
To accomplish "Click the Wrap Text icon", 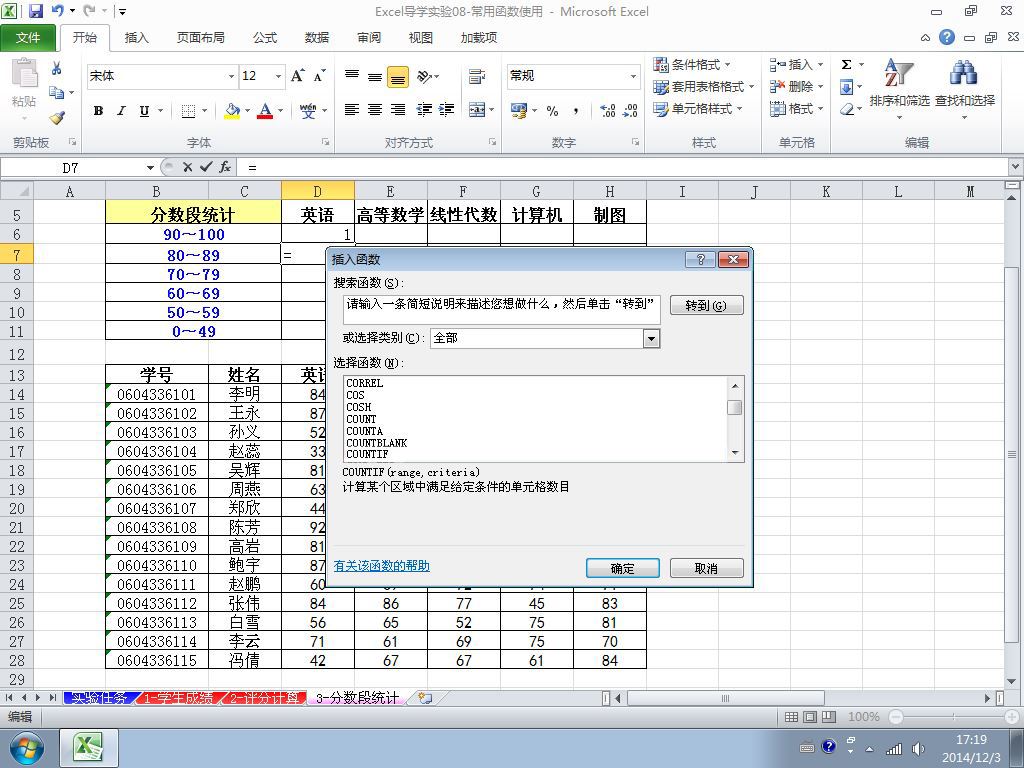I will click(477, 76).
